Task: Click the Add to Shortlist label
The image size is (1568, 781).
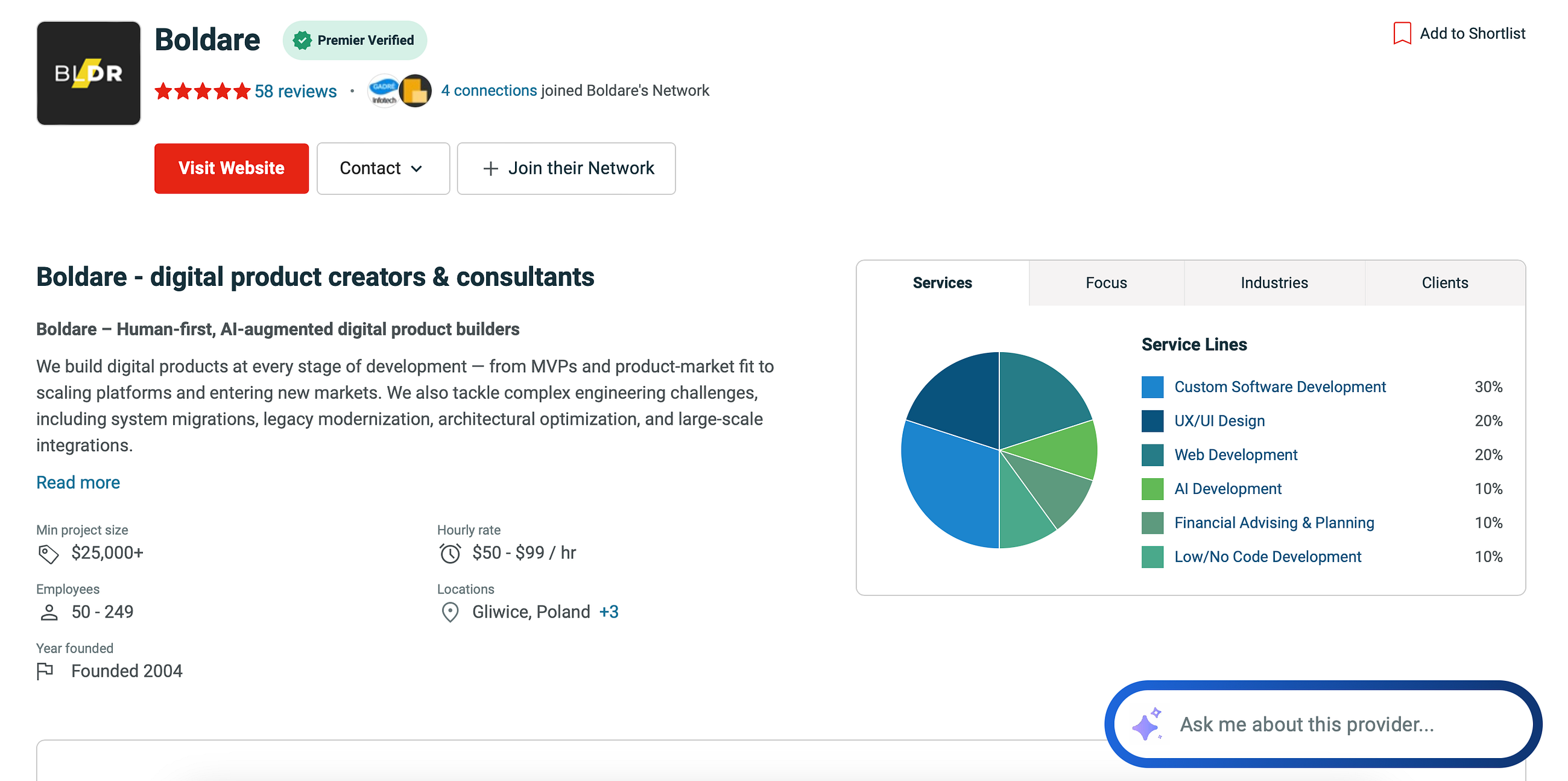Action: click(x=1473, y=34)
